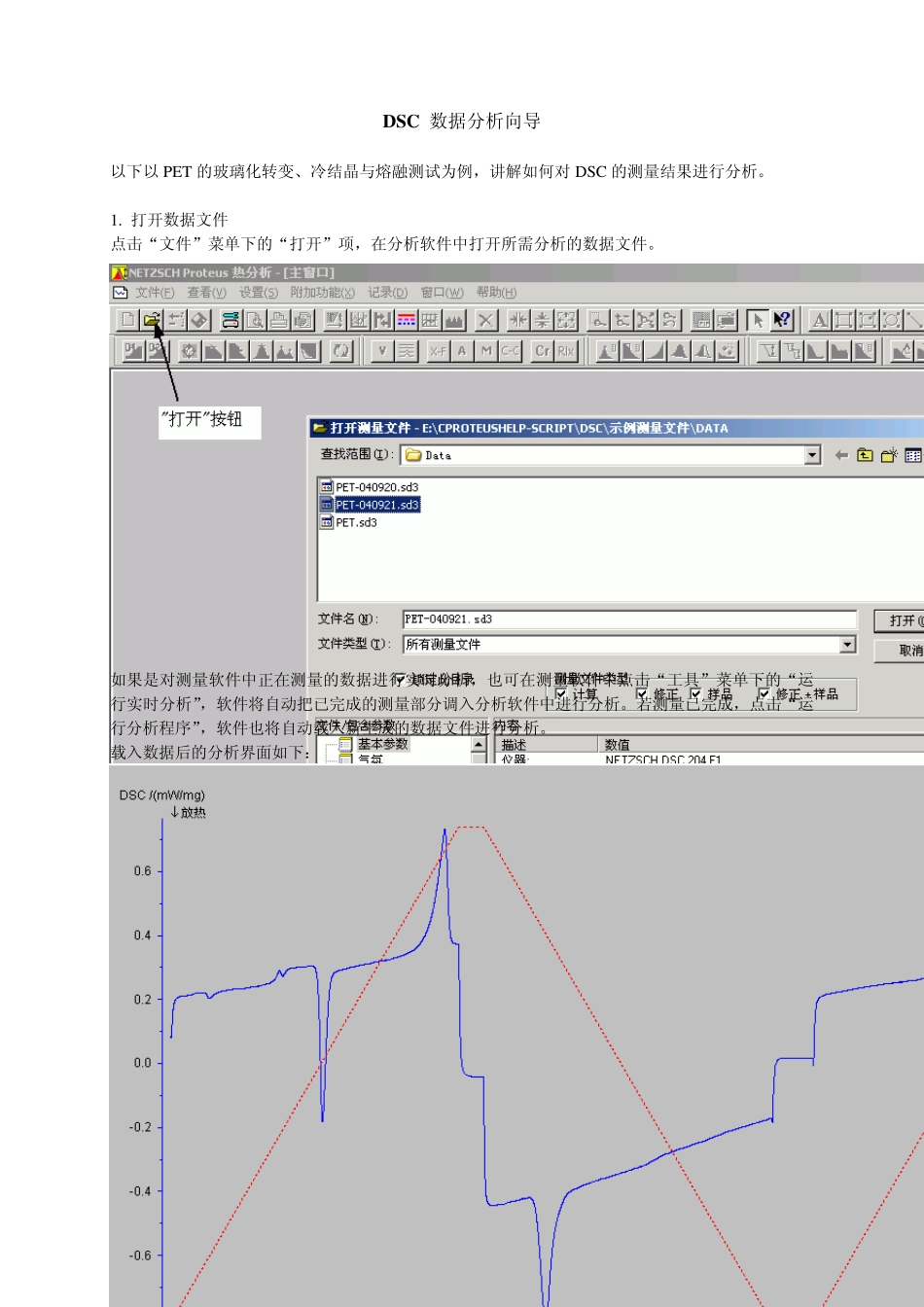924x1307 pixels.
Task: Click the Open folder toolbar icon
Action: tap(152, 319)
